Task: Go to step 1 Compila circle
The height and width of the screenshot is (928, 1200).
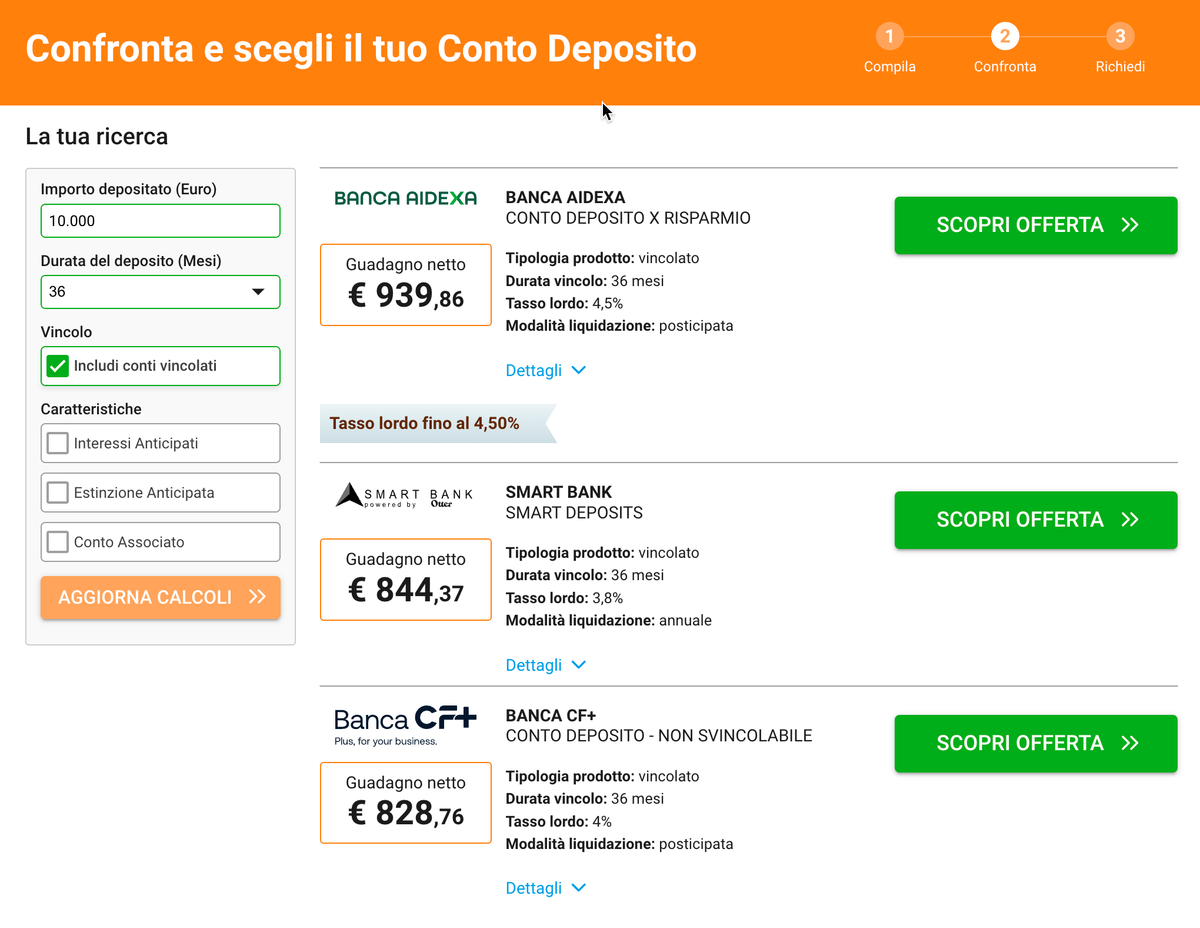Action: coord(890,37)
